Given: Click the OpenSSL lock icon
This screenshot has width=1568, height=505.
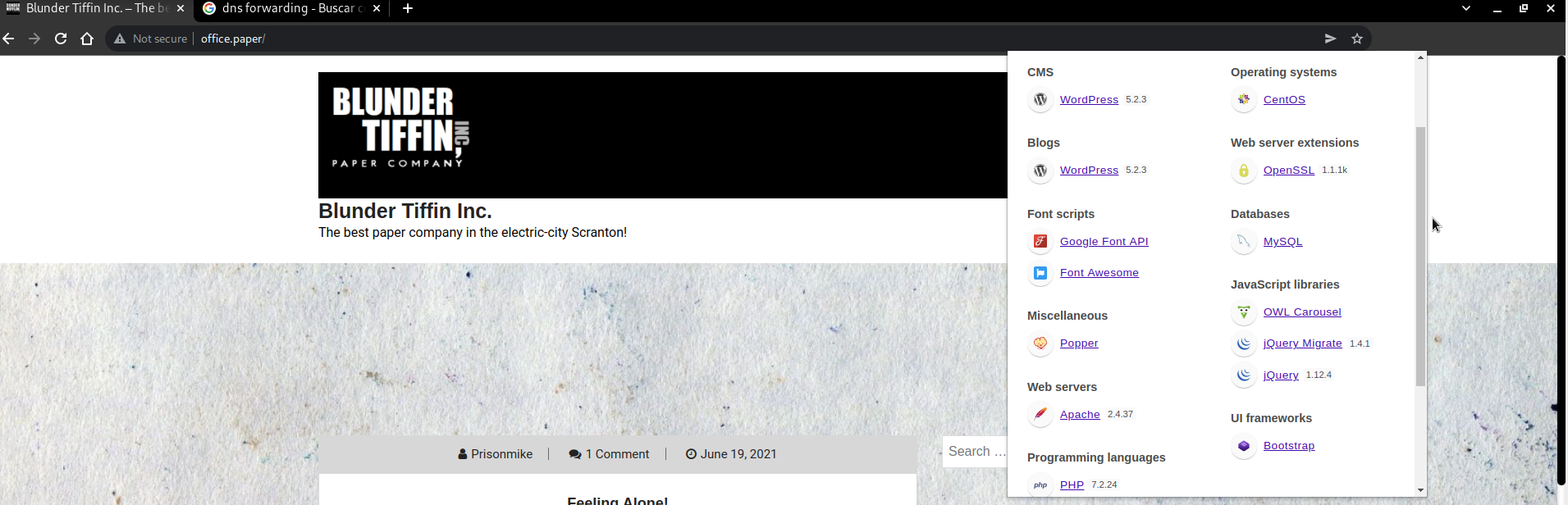Looking at the screenshot, I should pos(1244,171).
